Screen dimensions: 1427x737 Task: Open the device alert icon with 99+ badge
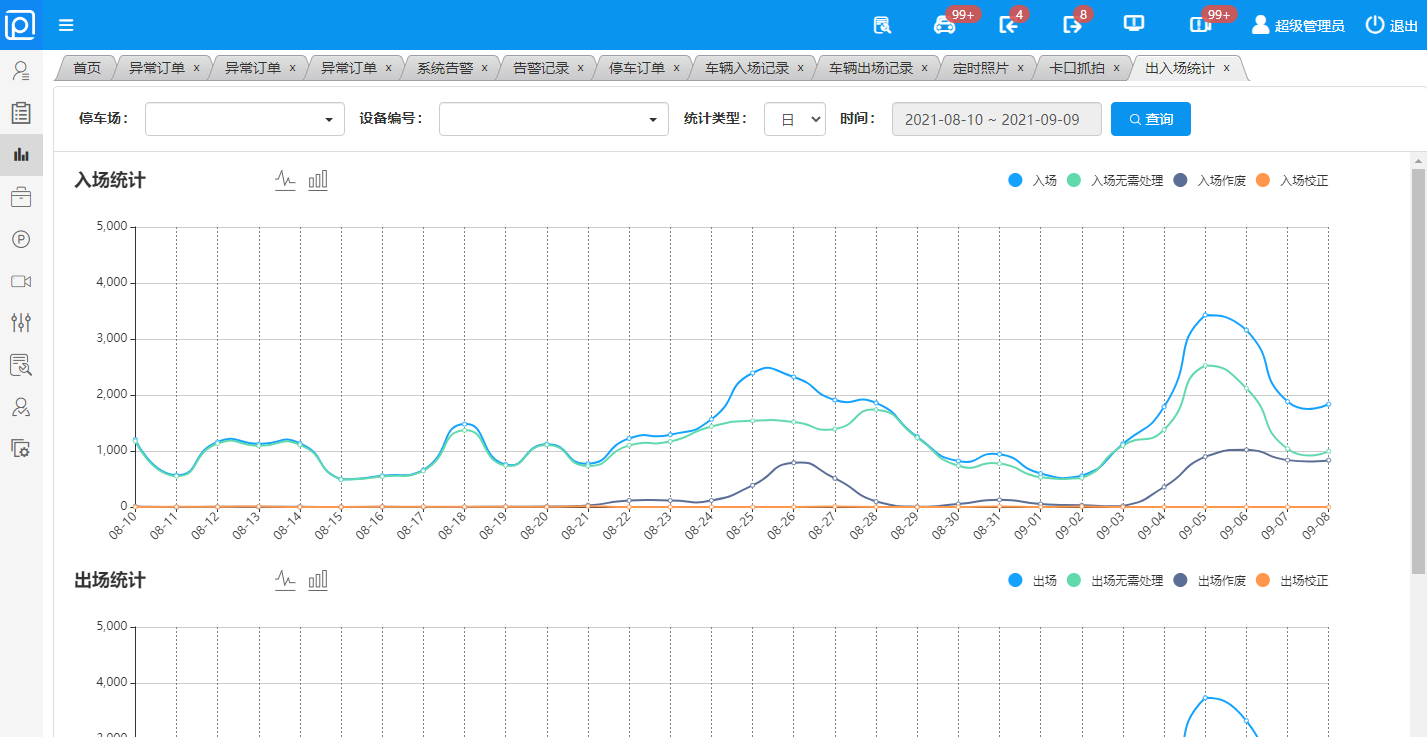point(1200,26)
